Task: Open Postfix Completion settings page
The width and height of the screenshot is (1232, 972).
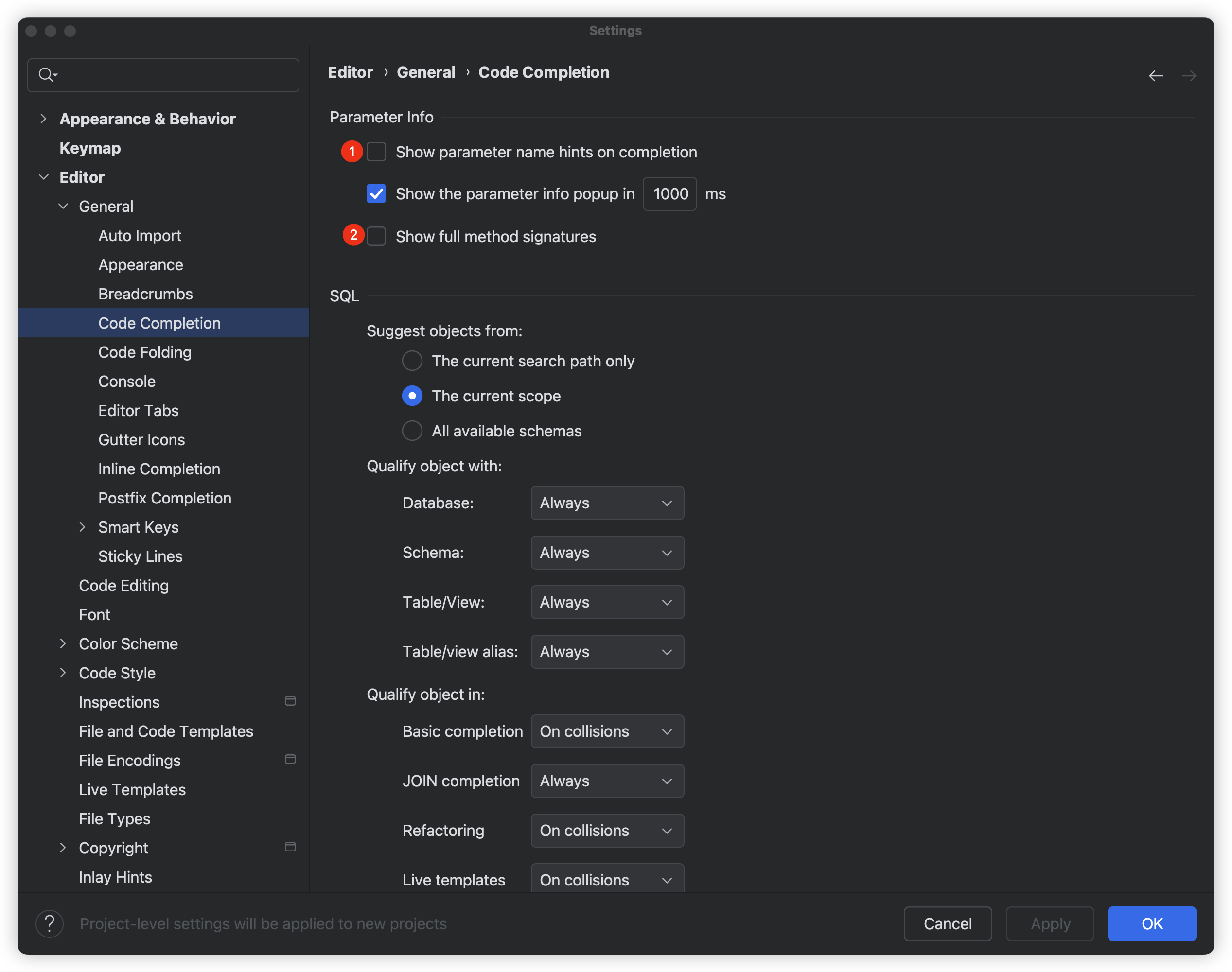Action: pos(164,498)
